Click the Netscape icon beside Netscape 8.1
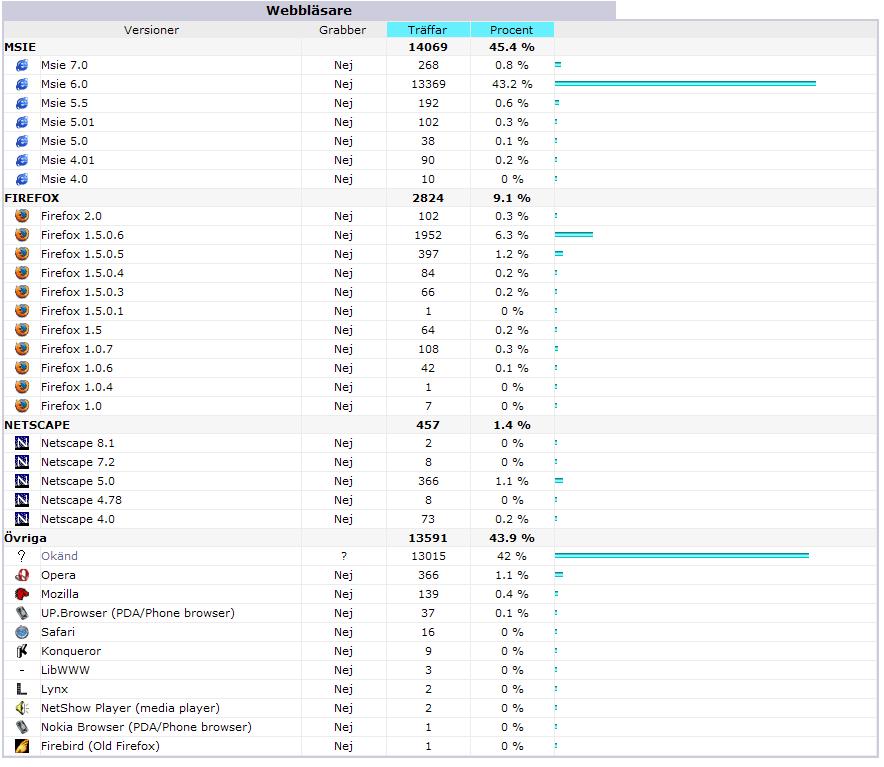This screenshot has width=884, height=767. tap(22, 443)
